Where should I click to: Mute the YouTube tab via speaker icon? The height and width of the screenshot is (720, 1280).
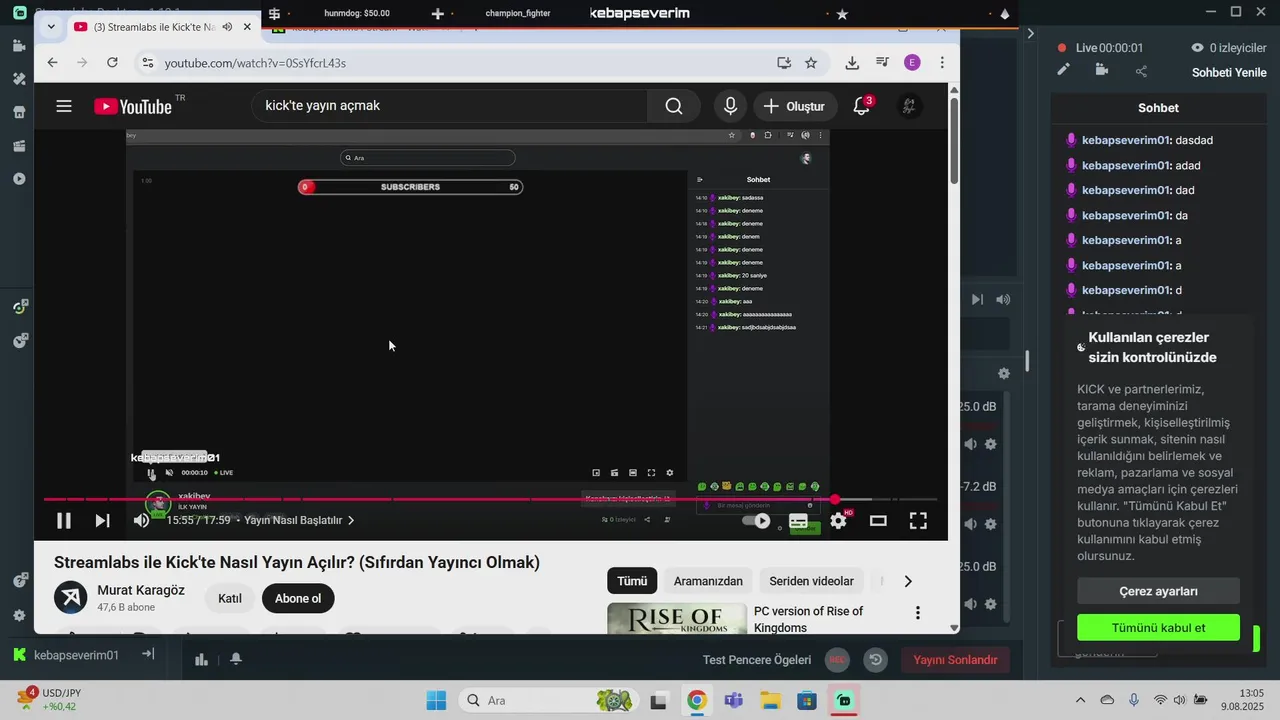pyautogui.click(x=227, y=27)
